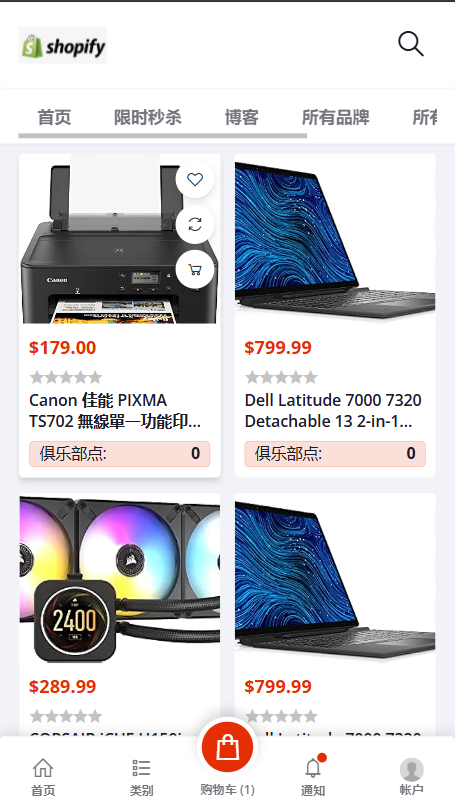
Task: Click the Shopify logo
Action: (x=62, y=45)
